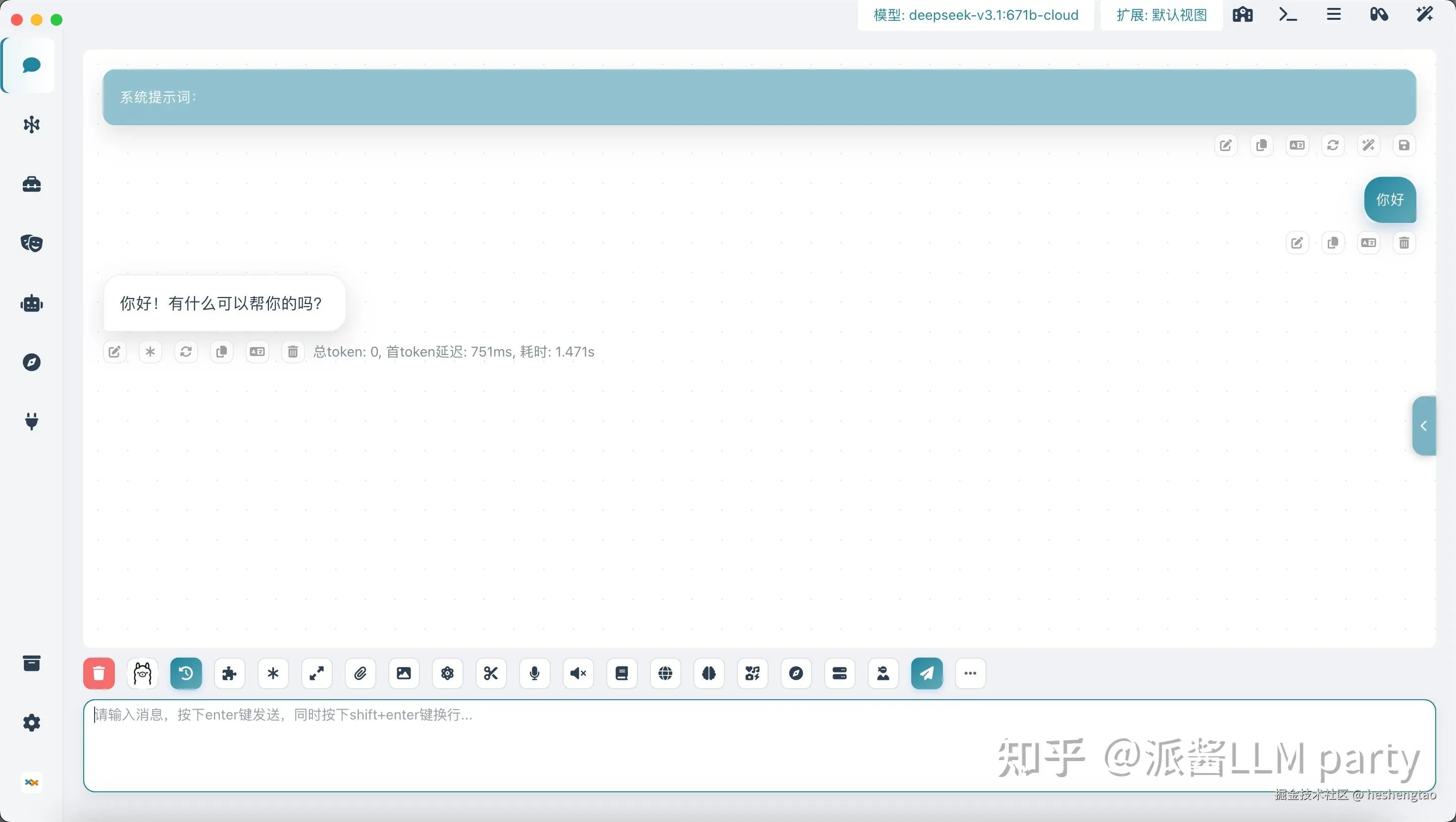Screen dimensions: 1456x822
Task: Toggle the microphone voice input
Action: tap(535, 673)
